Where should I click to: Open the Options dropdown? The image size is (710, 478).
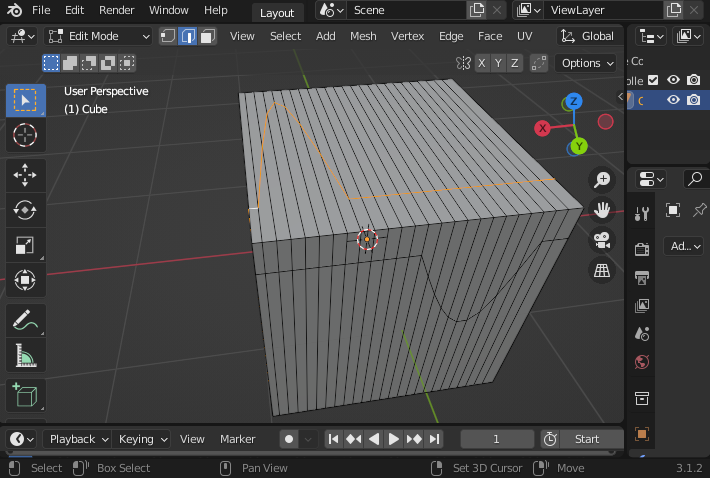[x=587, y=63]
